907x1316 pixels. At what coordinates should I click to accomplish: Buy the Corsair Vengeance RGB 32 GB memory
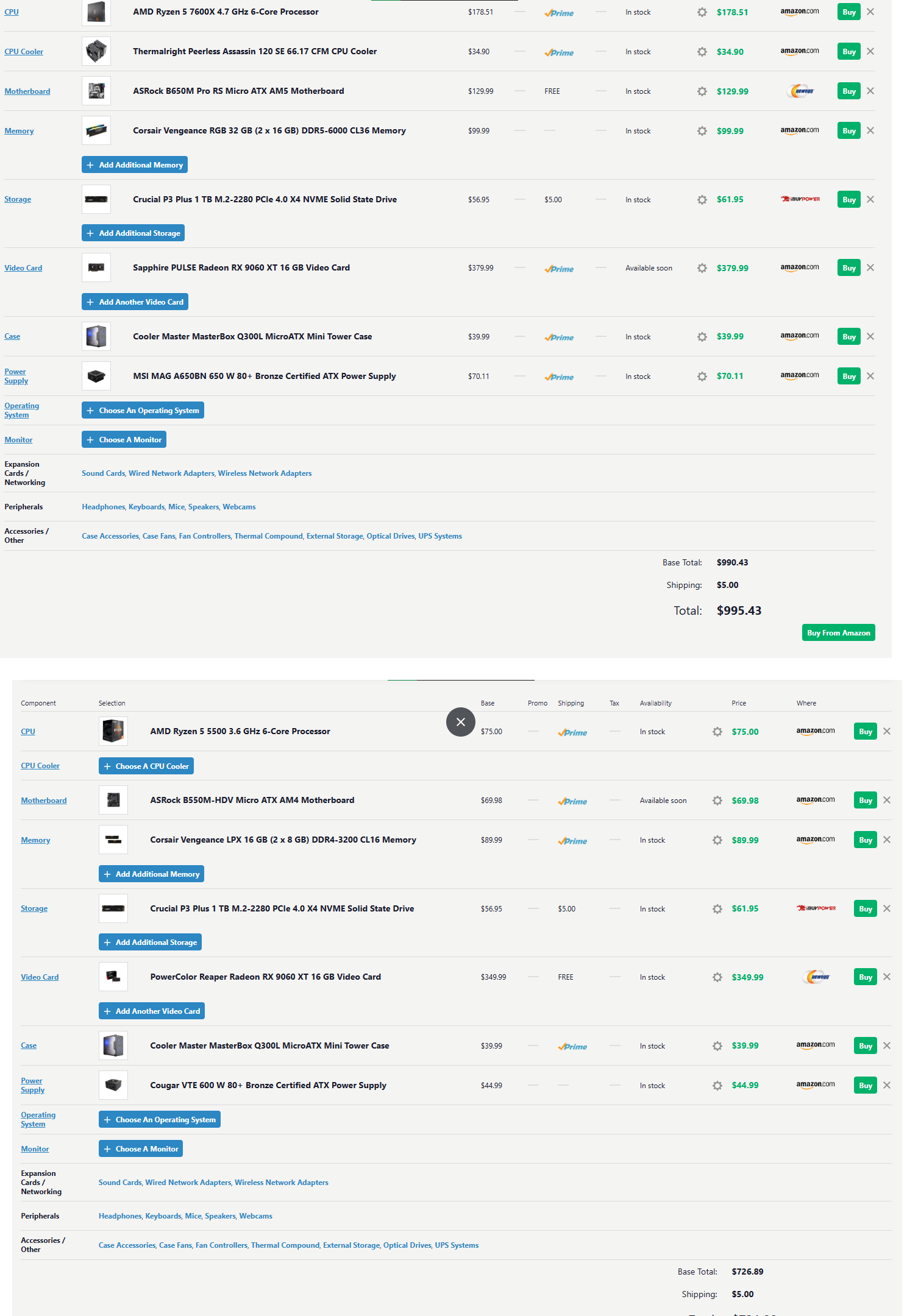click(x=849, y=131)
